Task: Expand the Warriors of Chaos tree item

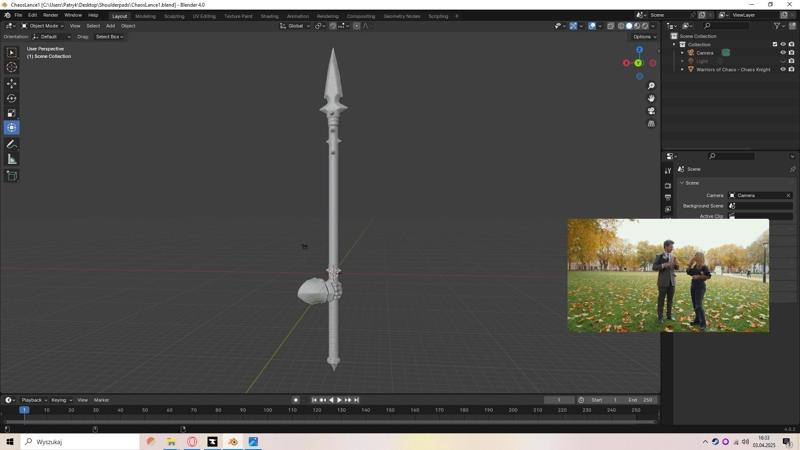Action: point(682,69)
